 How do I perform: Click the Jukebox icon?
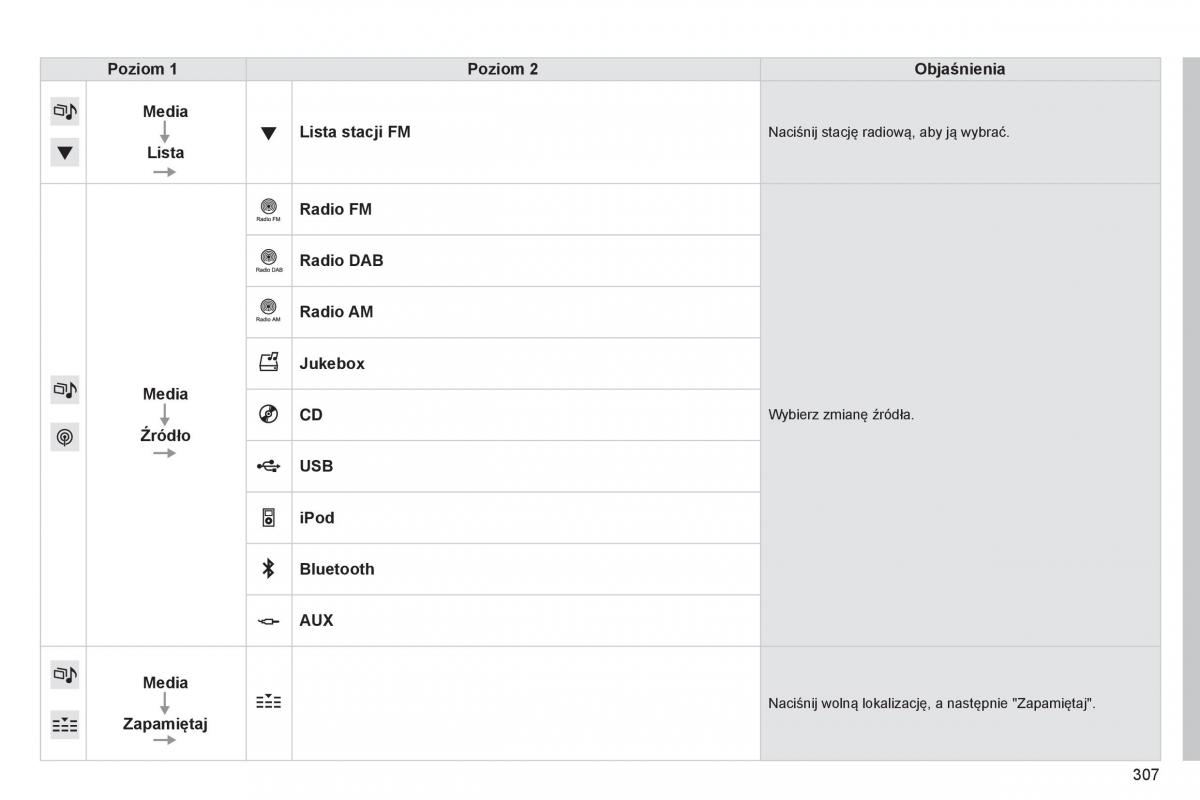[268, 363]
